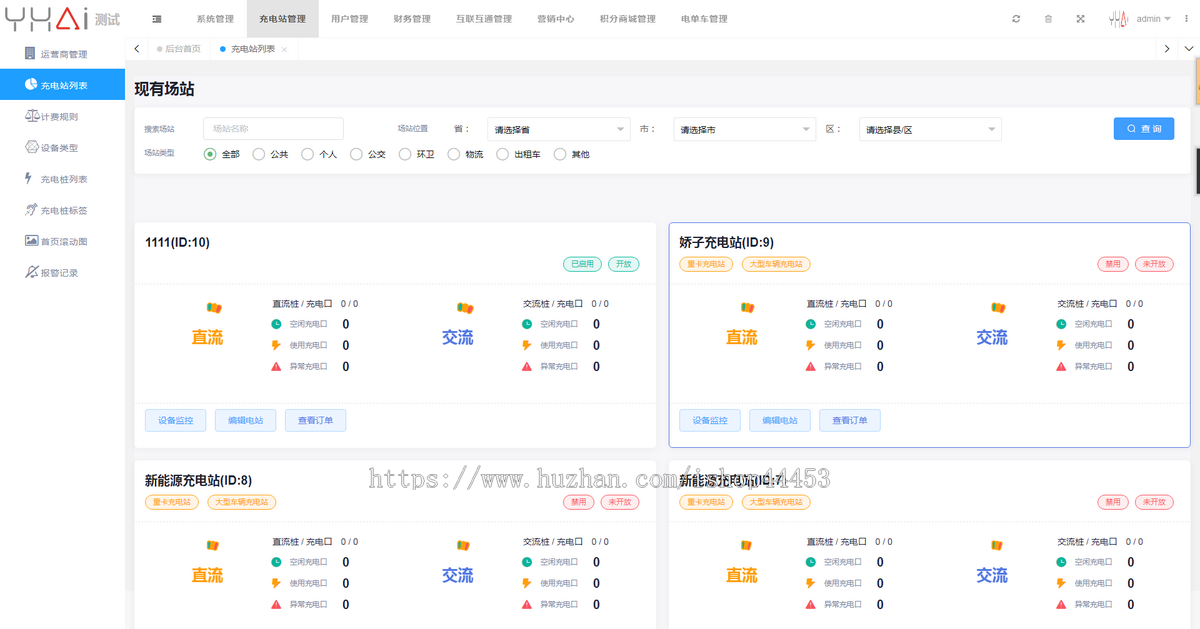
Task: Click the 禁用 badge on 娇子充电站
Action: (x=1113, y=264)
